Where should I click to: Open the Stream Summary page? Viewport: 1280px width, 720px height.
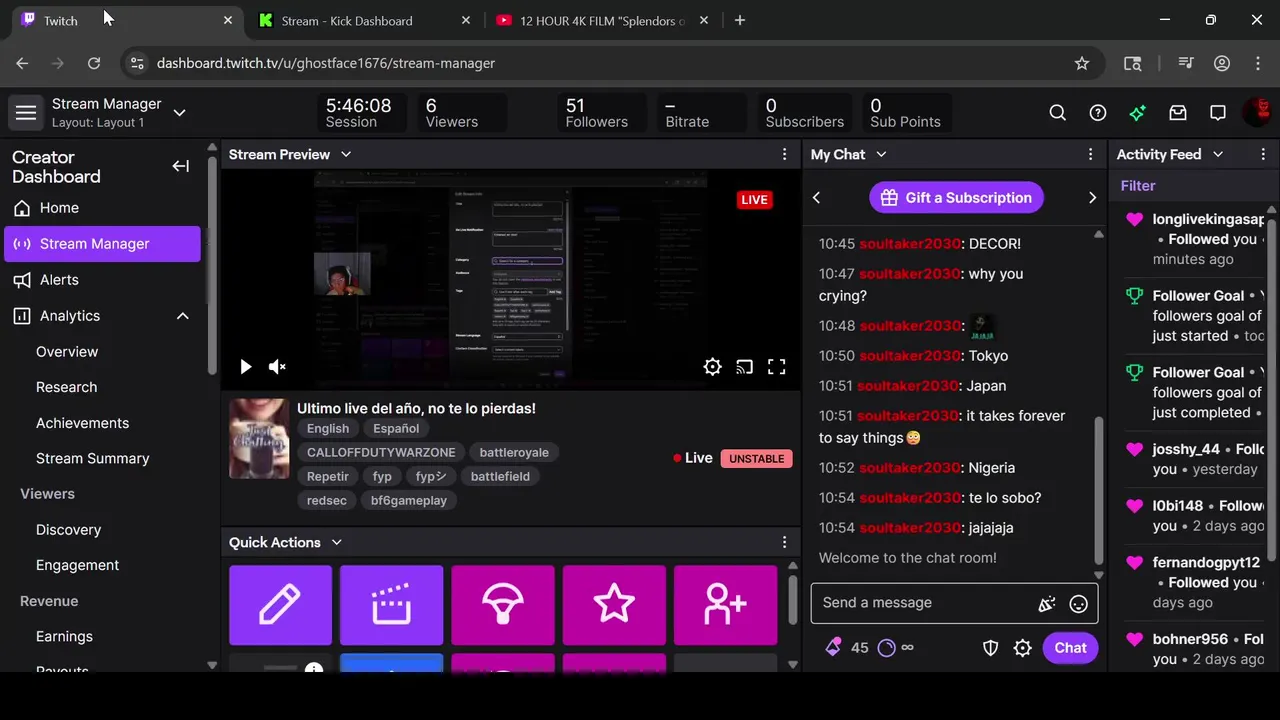[92, 458]
